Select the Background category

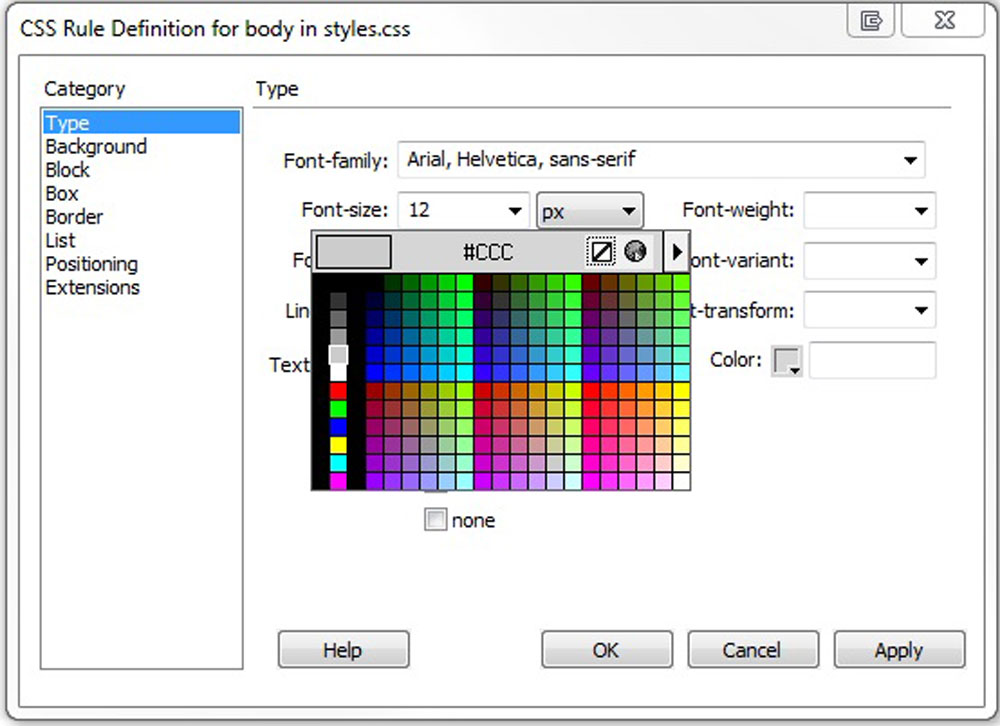(96, 147)
